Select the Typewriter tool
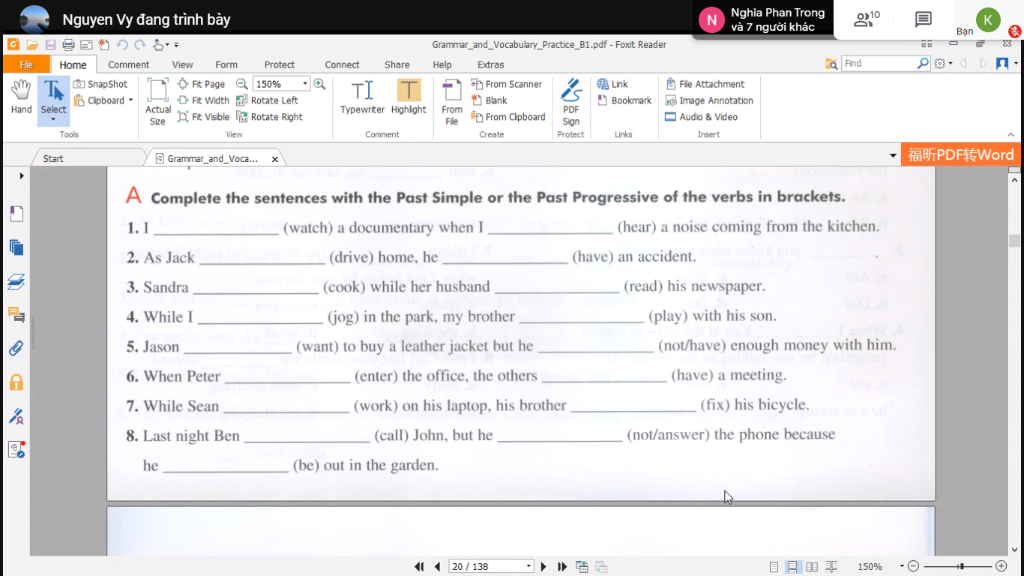This screenshot has height=576, width=1024. (362, 97)
